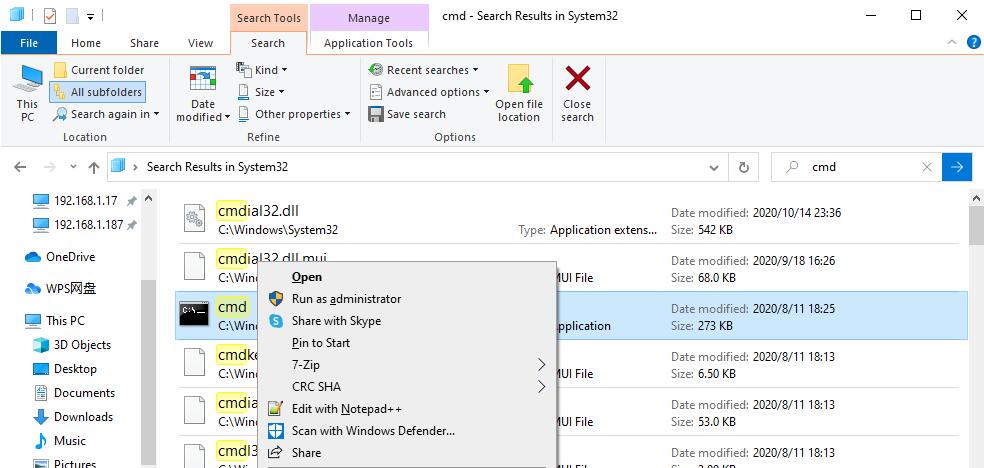
Task: Choose Run as administrator from context menu
Action: (346, 299)
